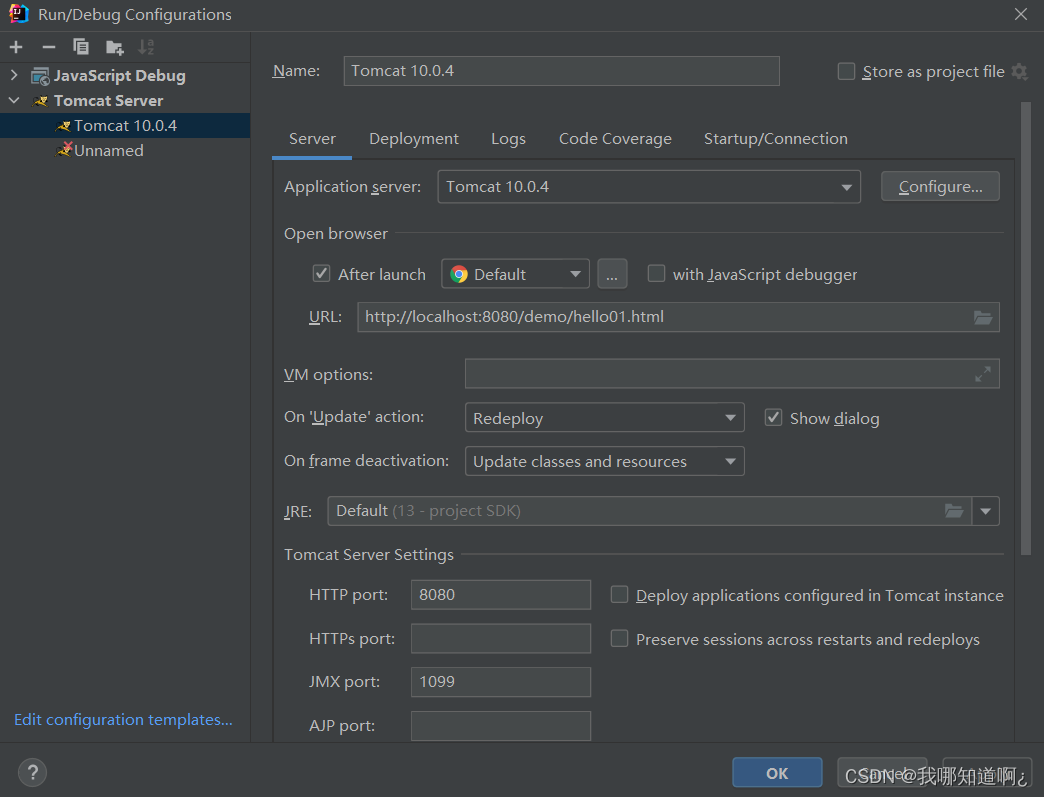Switch to the Startup/Connection tab

[x=776, y=138]
